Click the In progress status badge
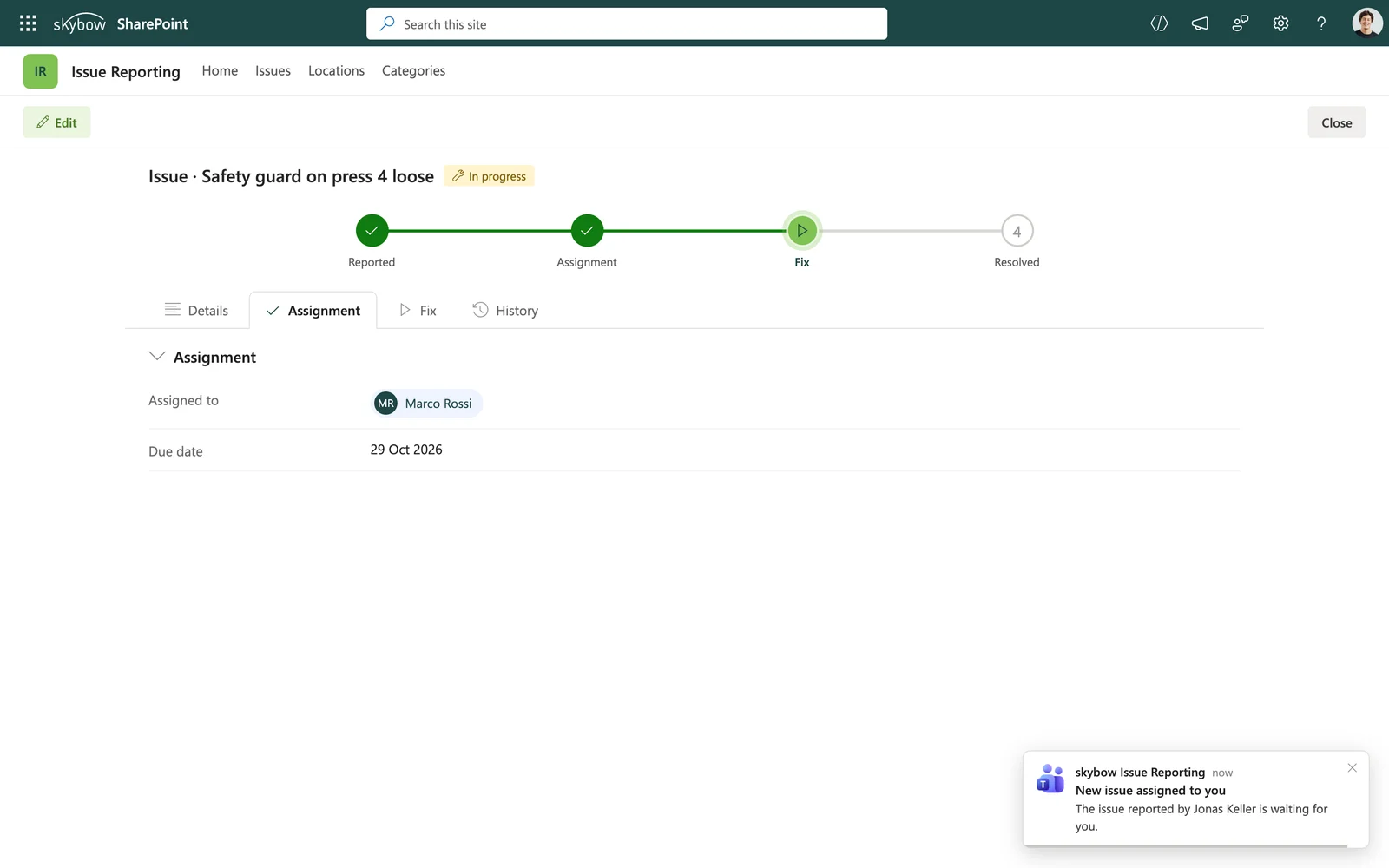The image size is (1389, 868). [489, 176]
